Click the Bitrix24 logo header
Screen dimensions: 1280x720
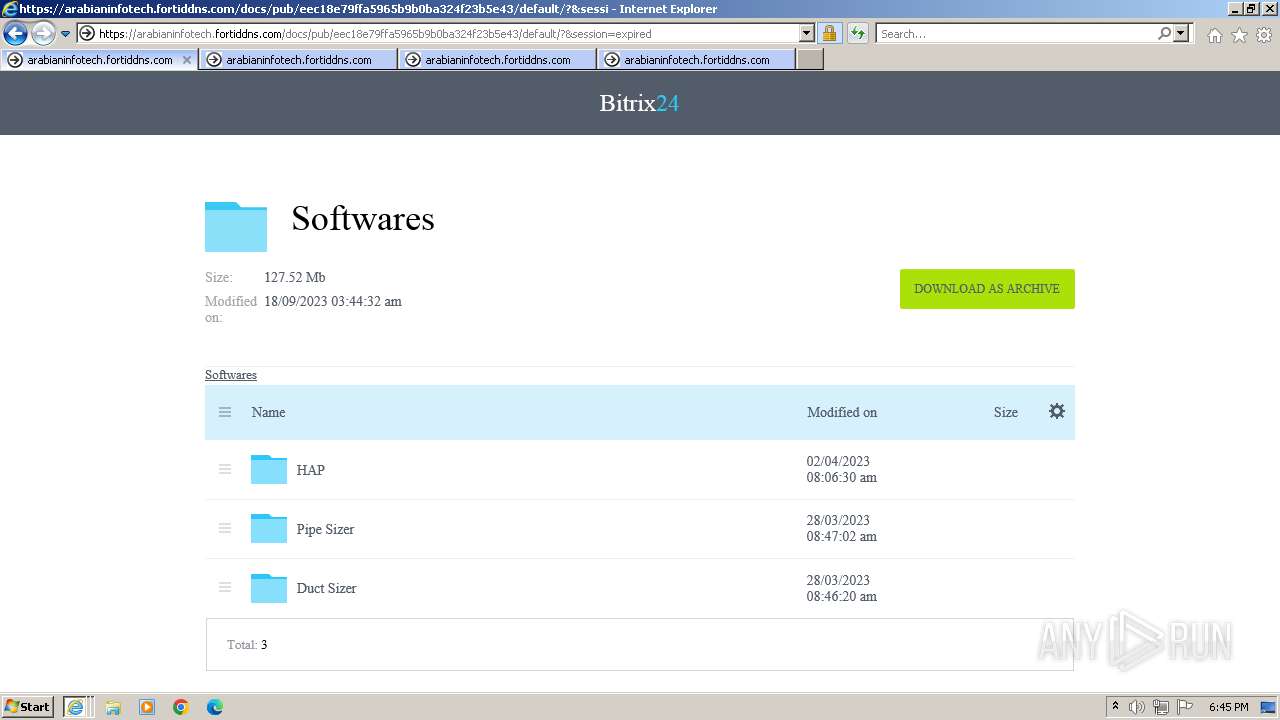coord(639,103)
